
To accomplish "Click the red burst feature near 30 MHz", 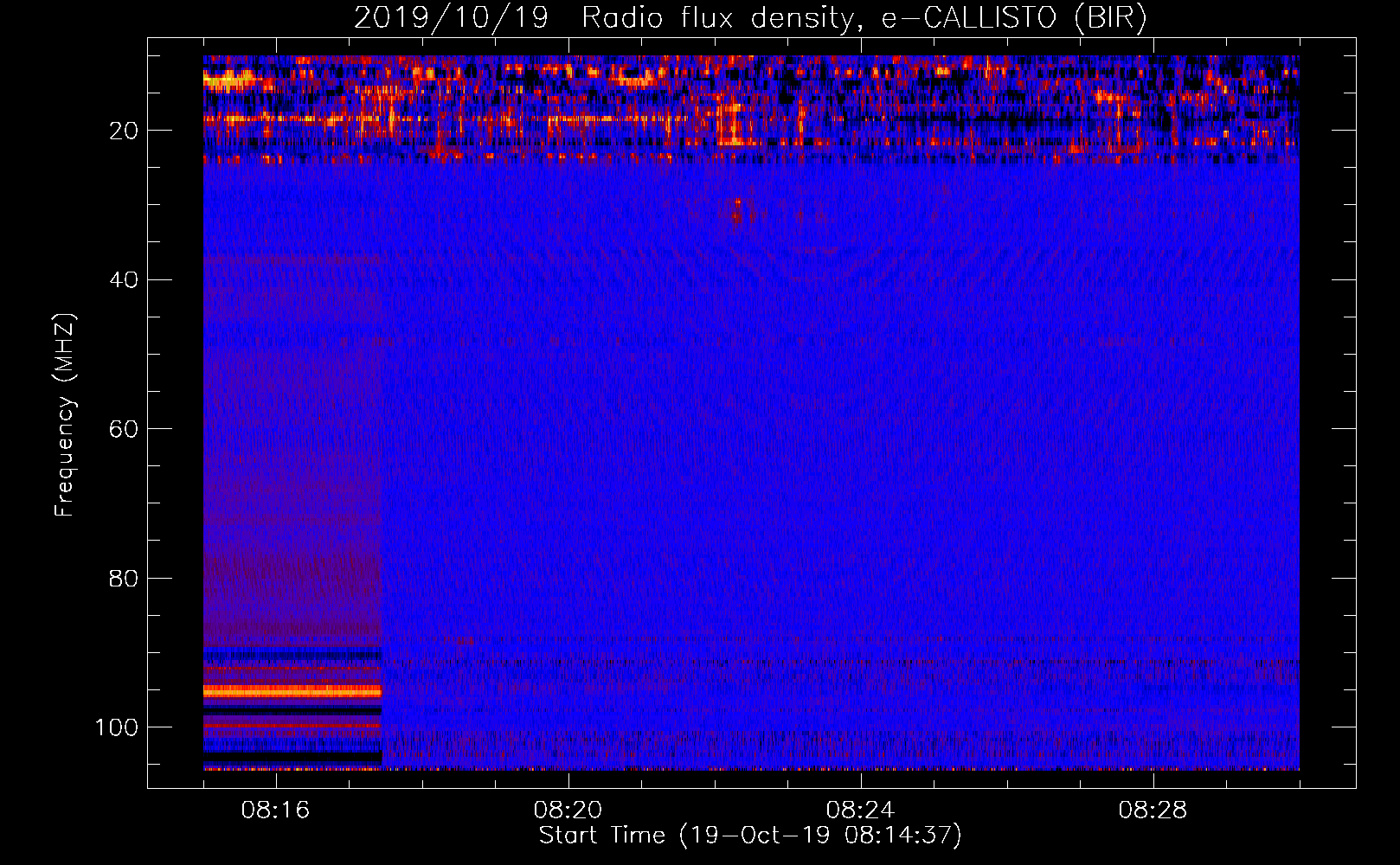I will pyautogui.click(x=738, y=212).
